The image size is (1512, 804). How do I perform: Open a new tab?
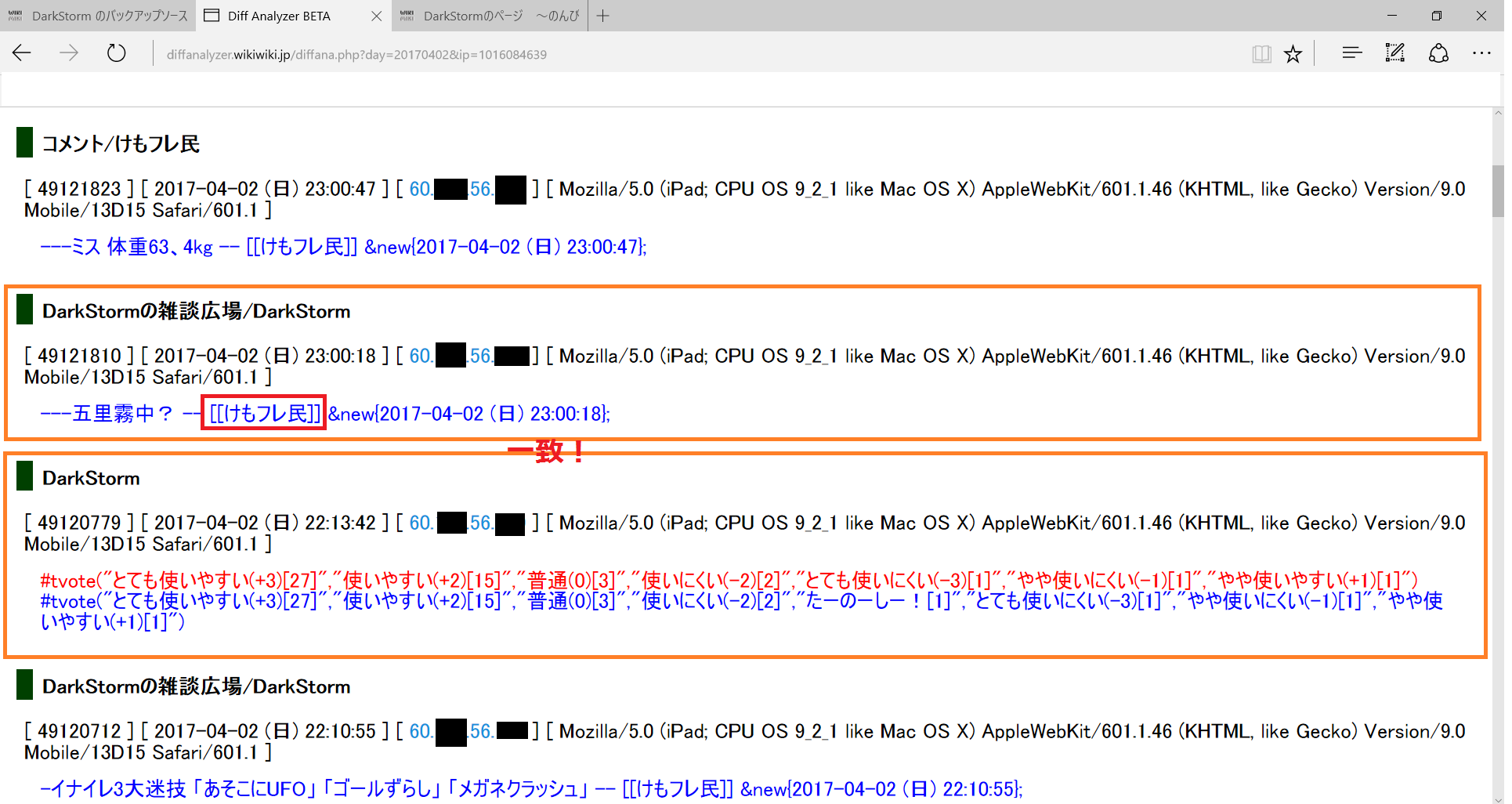pyautogui.click(x=602, y=16)
